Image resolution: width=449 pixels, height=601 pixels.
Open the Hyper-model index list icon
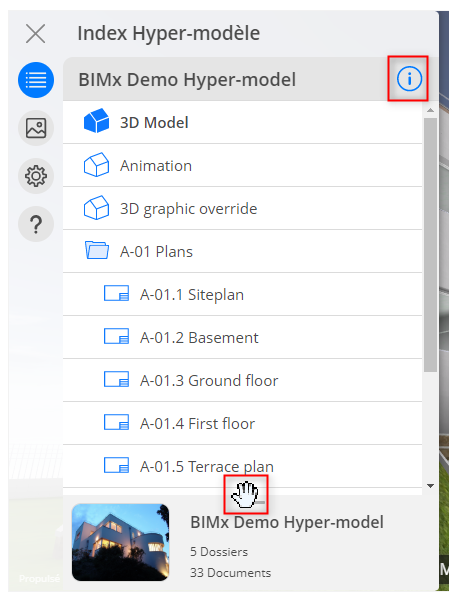36,80
